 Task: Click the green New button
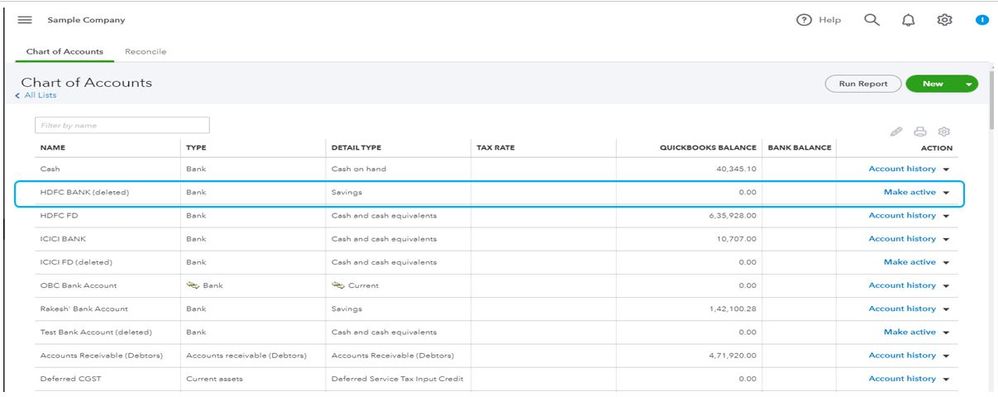pos(932,84)
